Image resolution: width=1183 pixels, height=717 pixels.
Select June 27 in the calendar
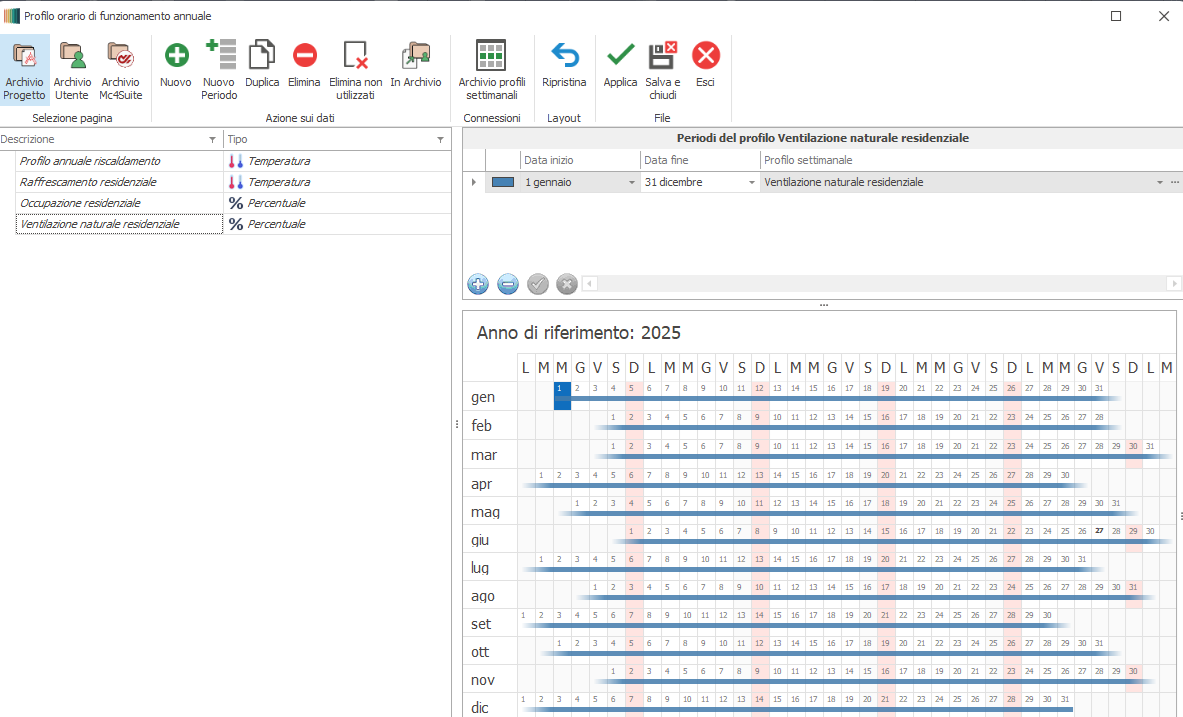click(1099, 531)
